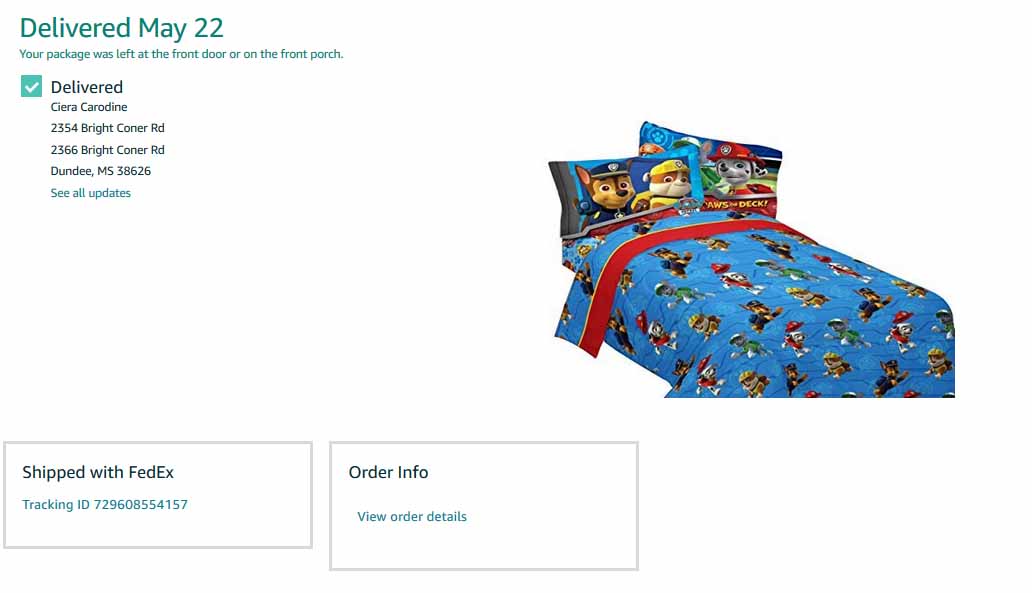1032x593 pixels.
Task: Click inside the Order Info box
Action: 484,506
